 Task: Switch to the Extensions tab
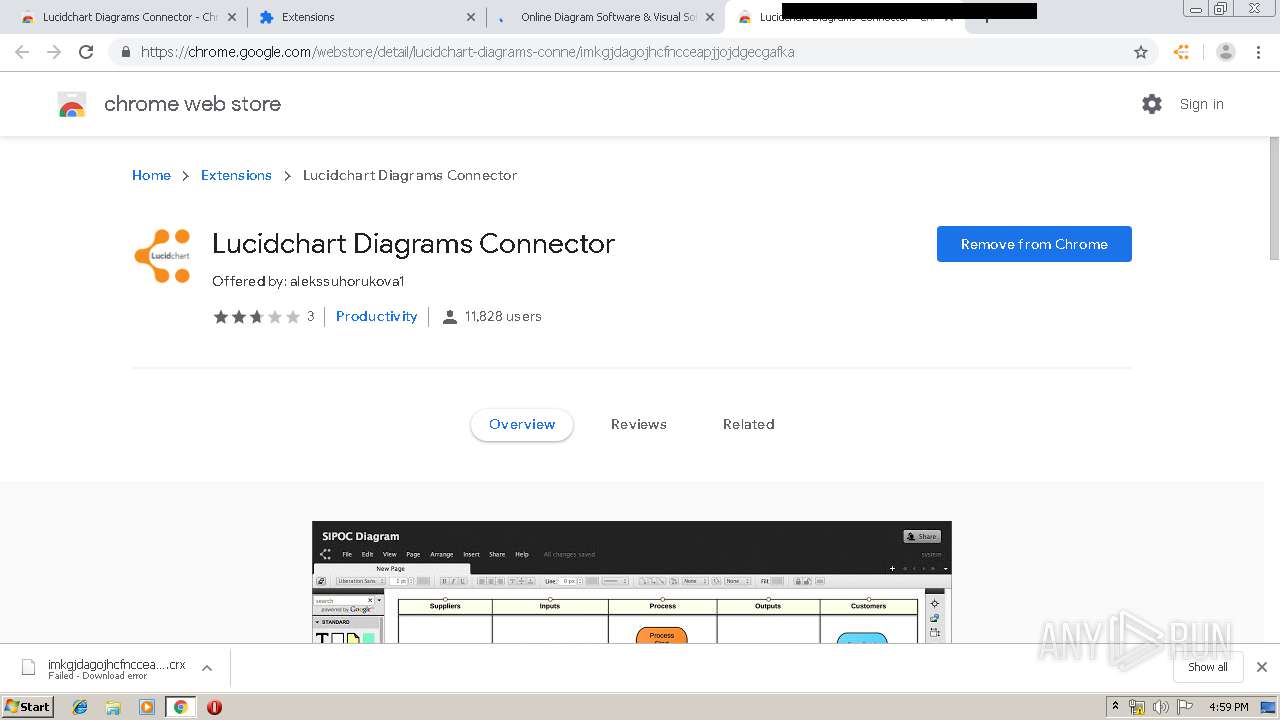click(365, 17)
